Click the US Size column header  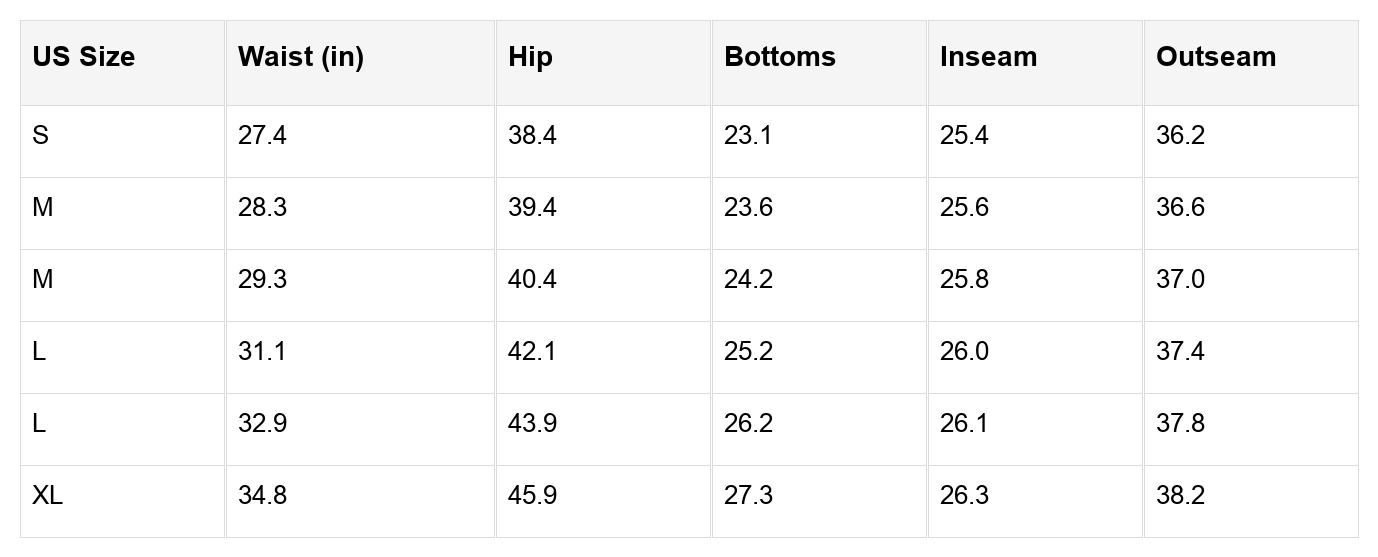83,57
